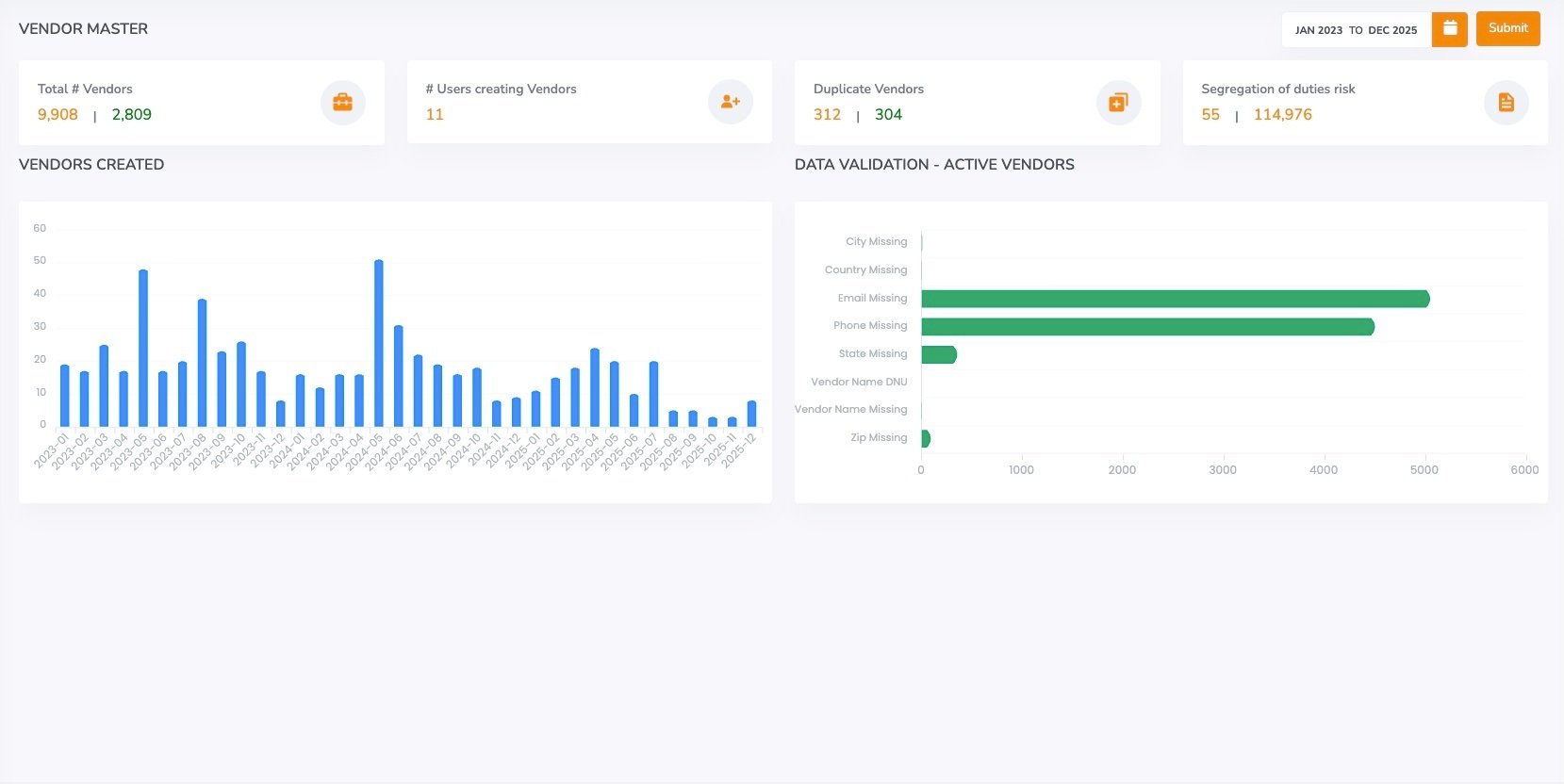
Task: Click the document icon in Segregation of duties card
Action: point(1506,102)
